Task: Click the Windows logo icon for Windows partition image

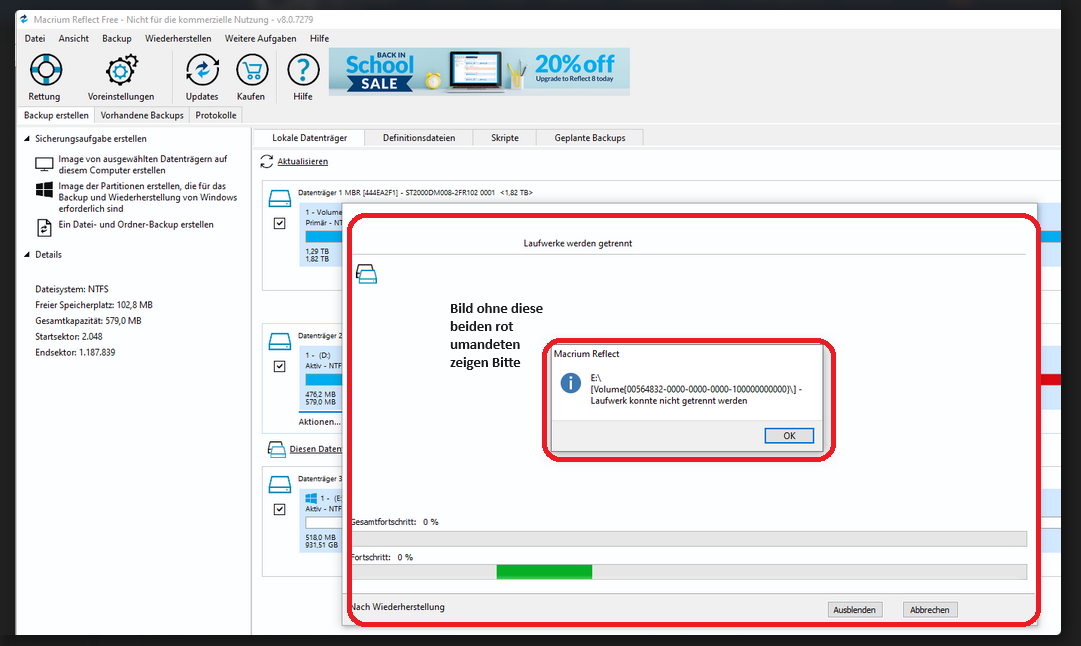Action: pos(44,190)
